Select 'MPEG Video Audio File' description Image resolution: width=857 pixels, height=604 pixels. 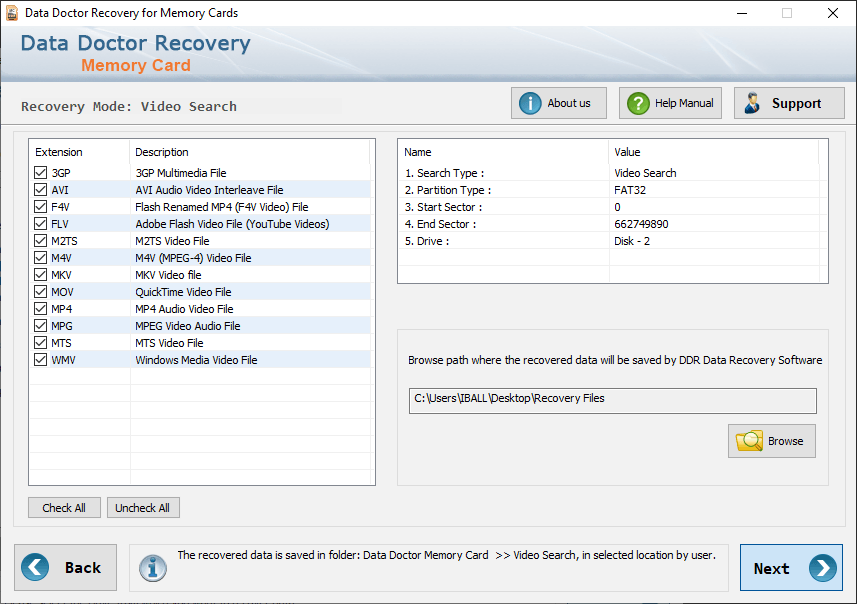pyautogui.click(x=188, y=325)
